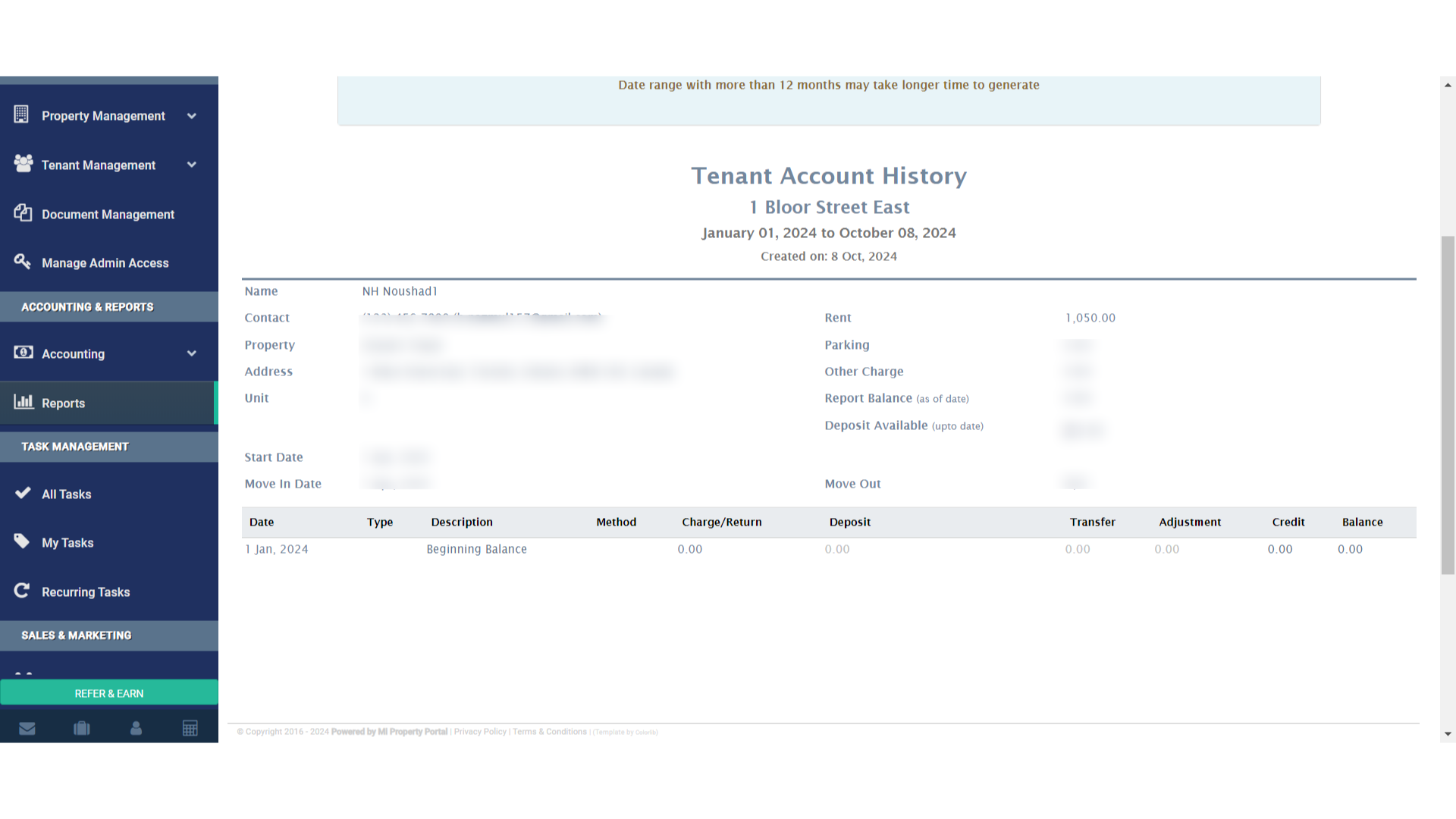Select the Tenant Management people icon
Viewport: 1456px width, 819px height.
tap(22, 164)
